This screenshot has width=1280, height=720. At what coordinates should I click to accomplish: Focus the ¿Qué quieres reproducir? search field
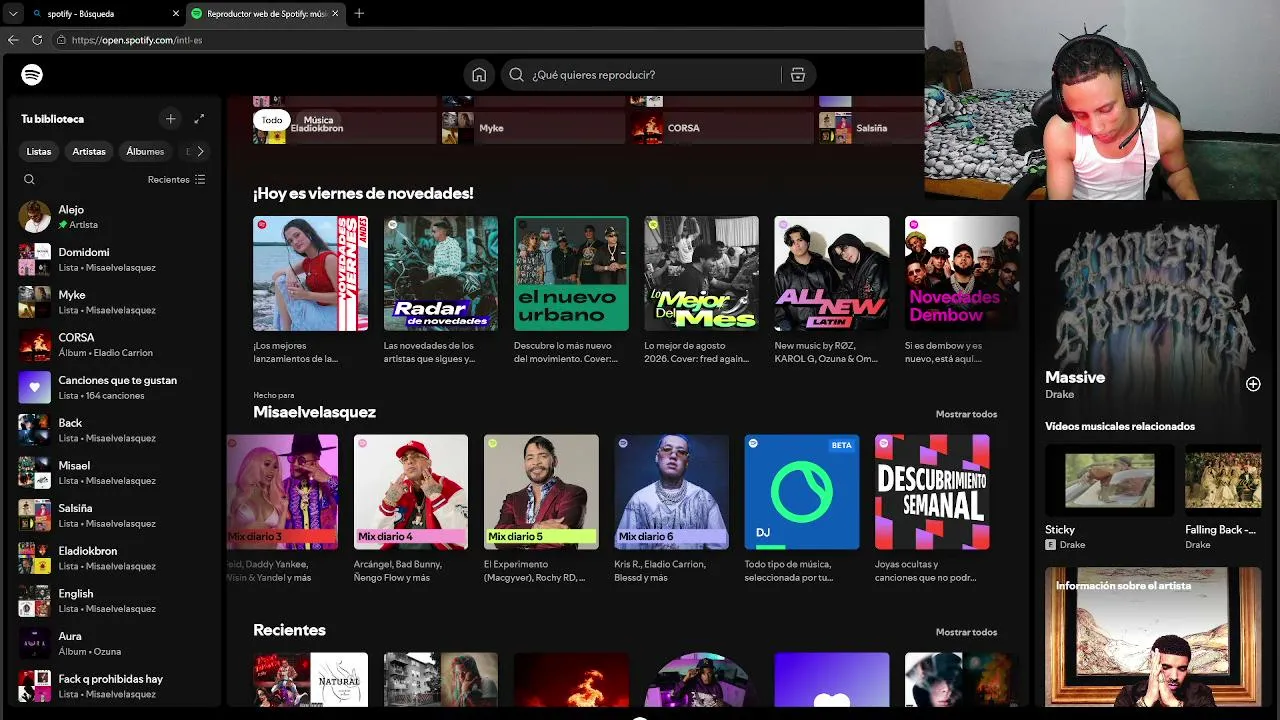(x=654, y=75)
